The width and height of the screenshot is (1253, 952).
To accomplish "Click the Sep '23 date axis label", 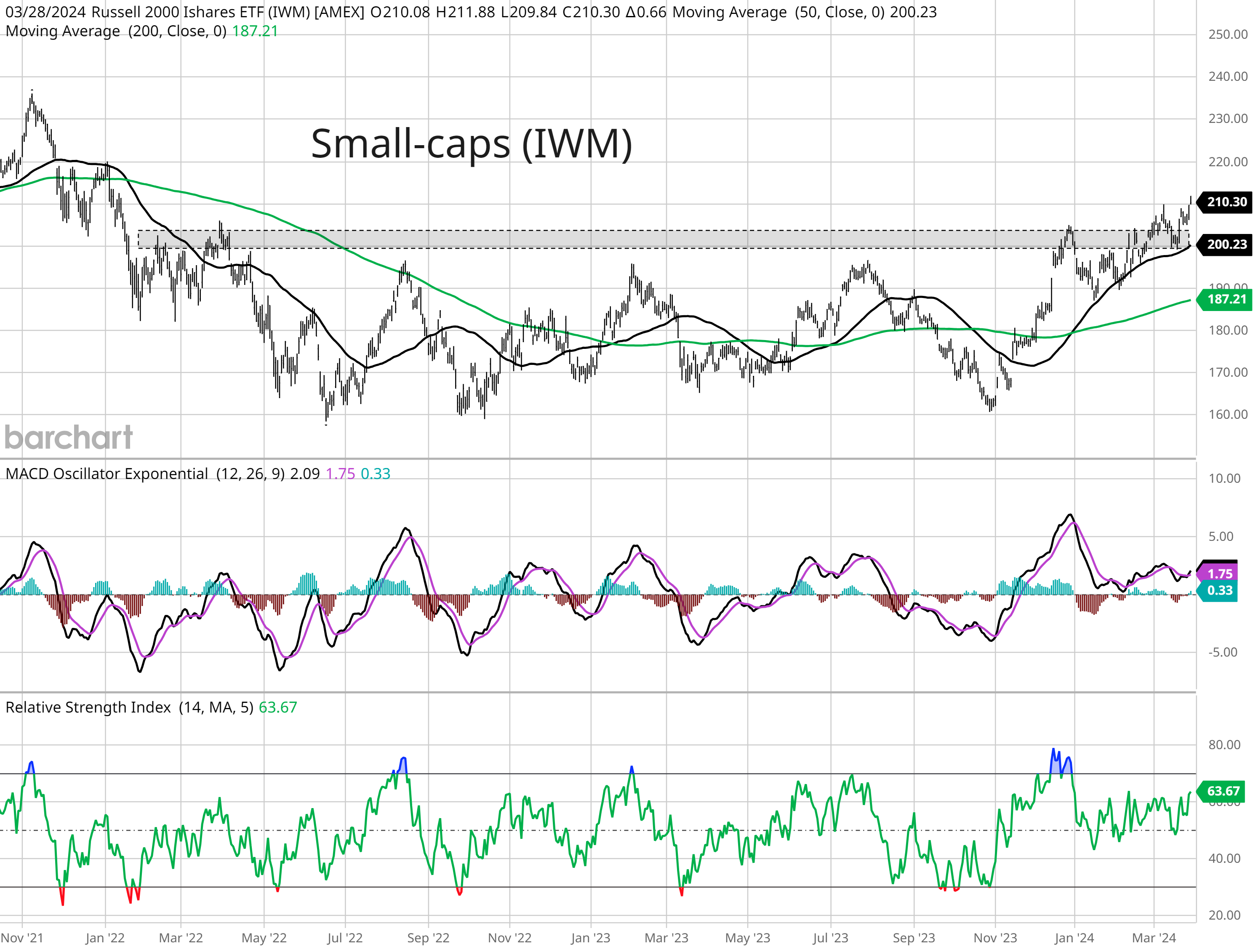I will (x=914, y=939).
